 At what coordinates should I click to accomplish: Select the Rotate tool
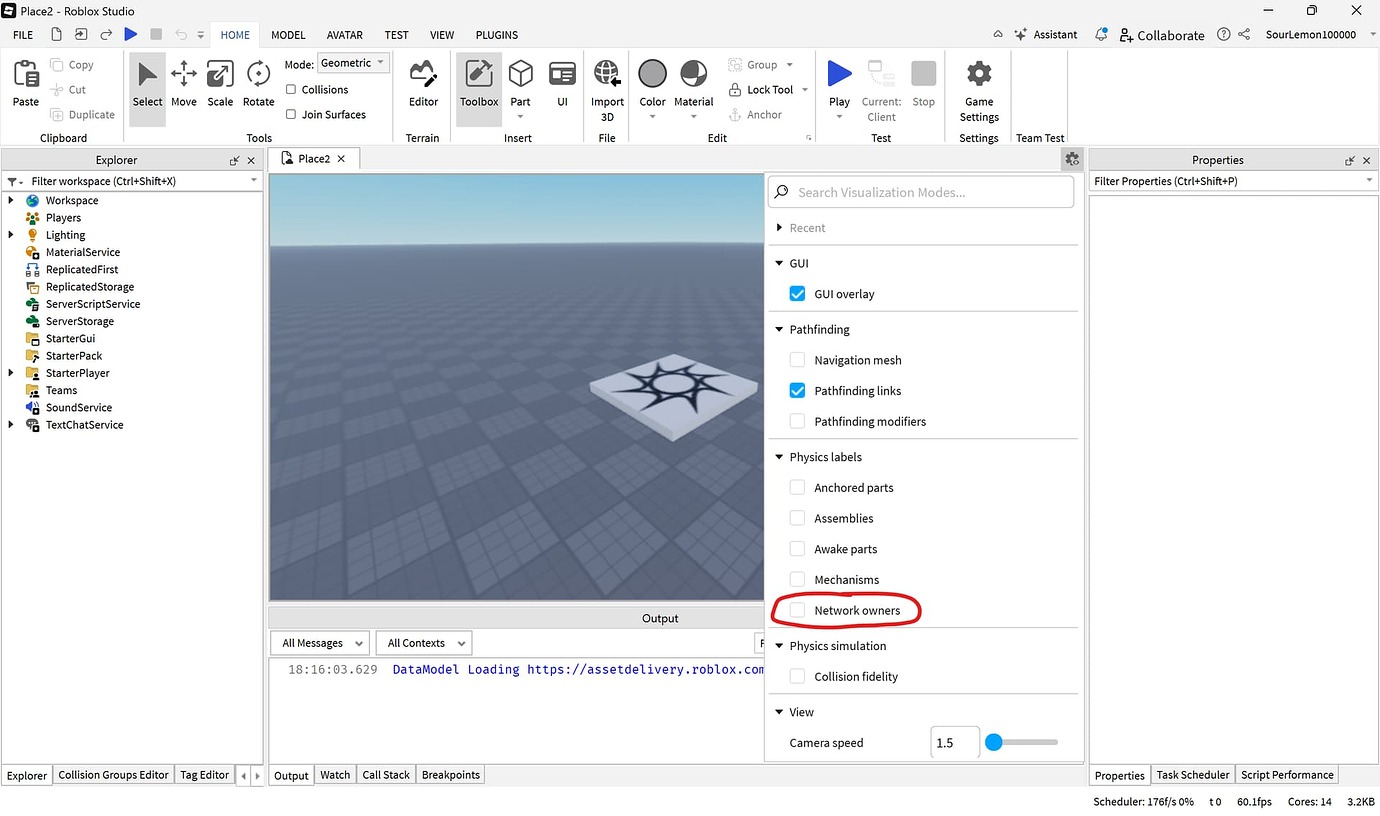click(258, 85)
